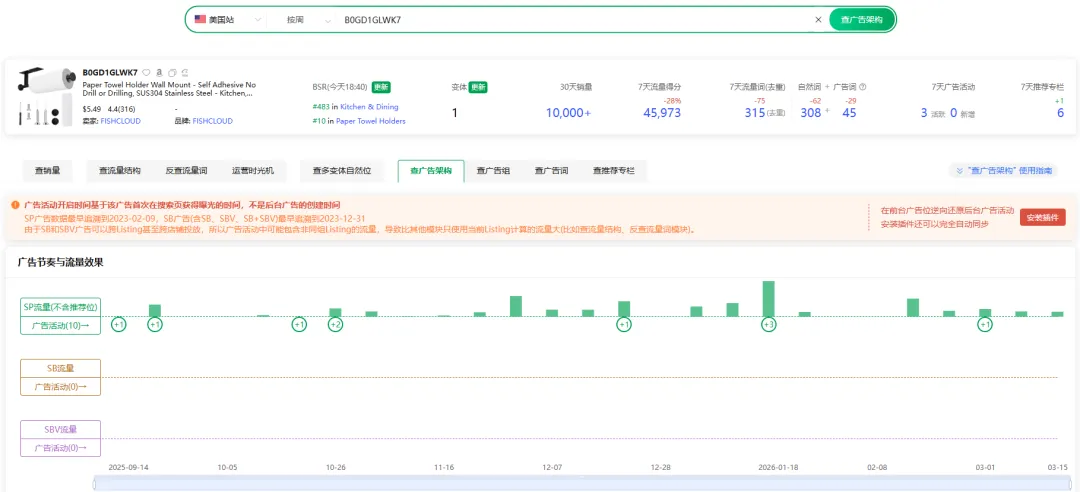1080x492 pixels.
Task: Click the help question mark beside 广告词
Action: coord(862,87)
